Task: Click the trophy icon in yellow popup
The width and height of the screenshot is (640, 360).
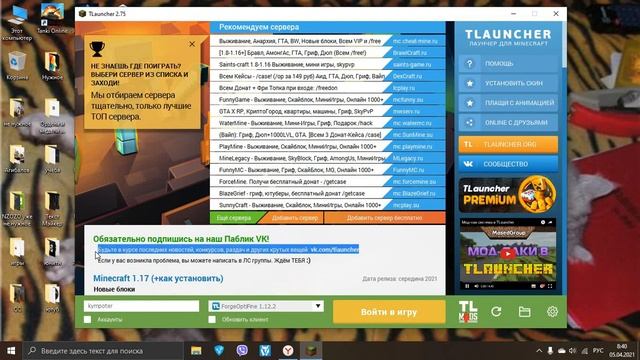Action: coord(97,49)
